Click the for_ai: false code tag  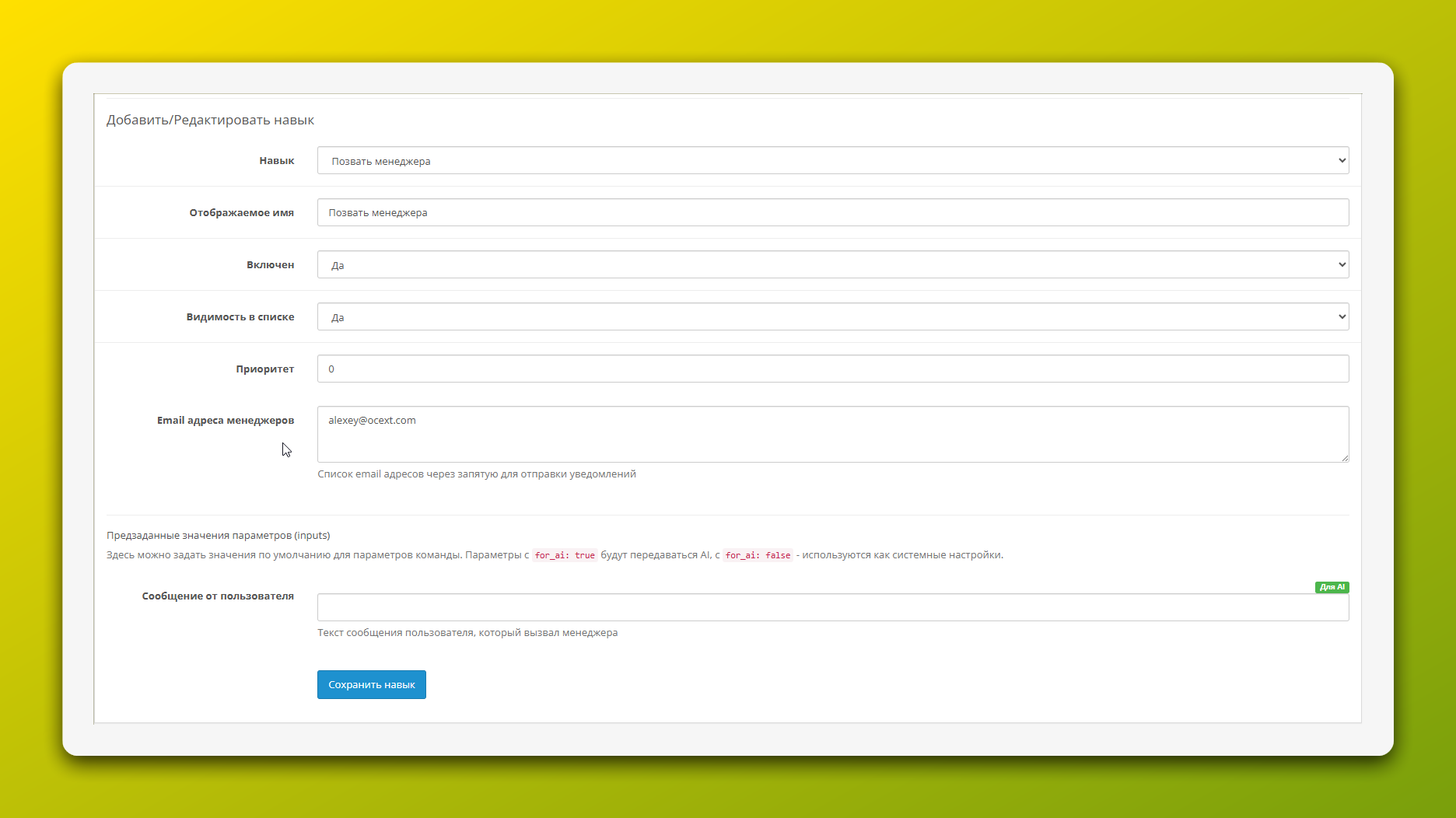[758, 555]
